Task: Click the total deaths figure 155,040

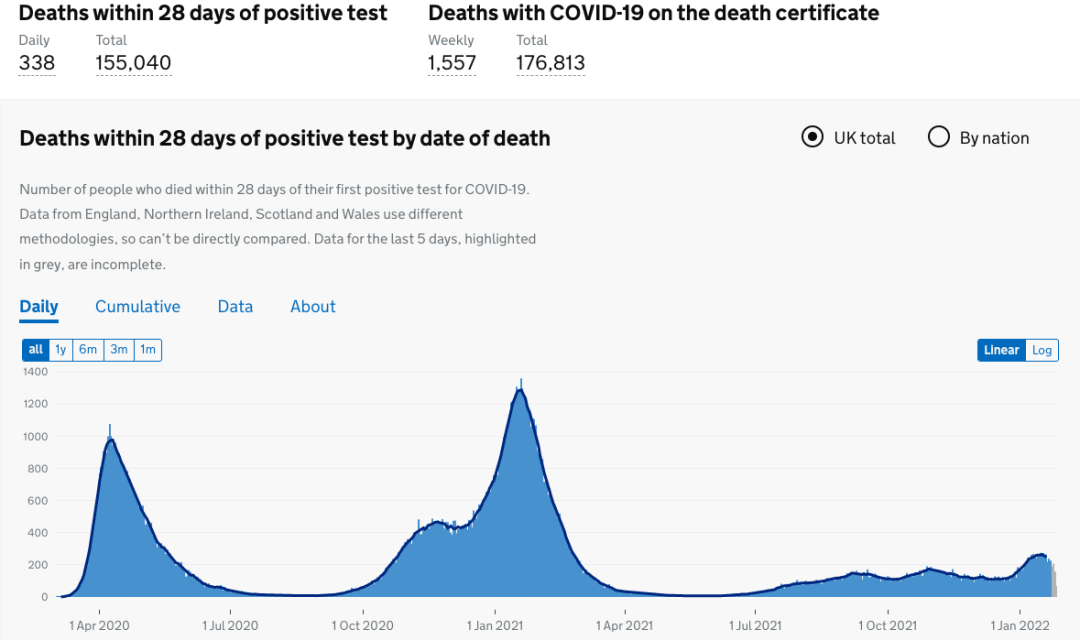Action: pyautogui.click(x=134, y=63)
